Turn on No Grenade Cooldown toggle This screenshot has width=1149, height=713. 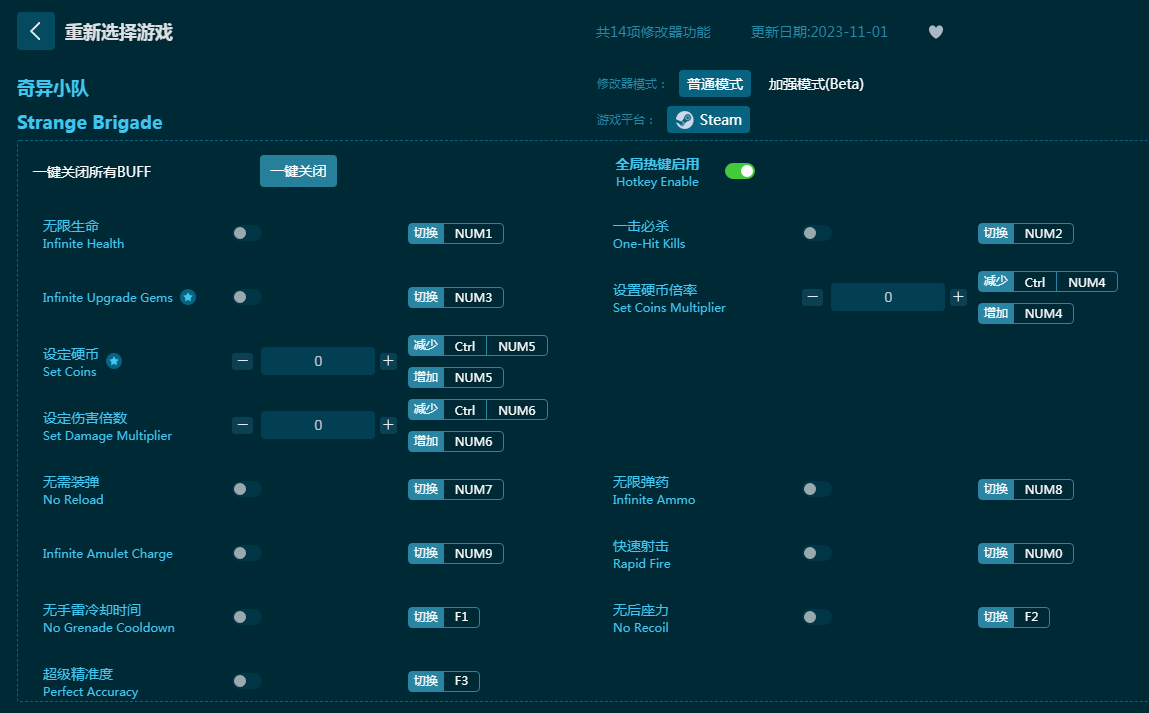(x=247, y=617)
